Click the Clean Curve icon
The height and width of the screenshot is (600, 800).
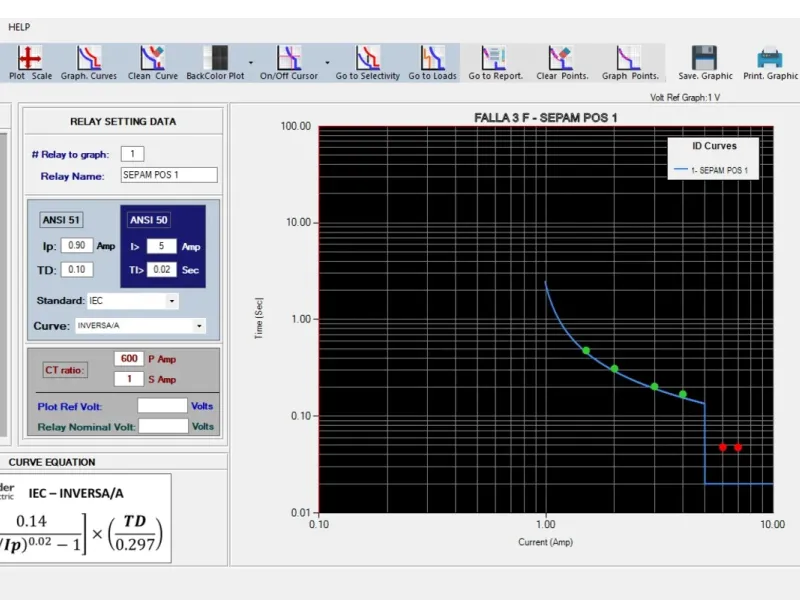pos(152,58)
